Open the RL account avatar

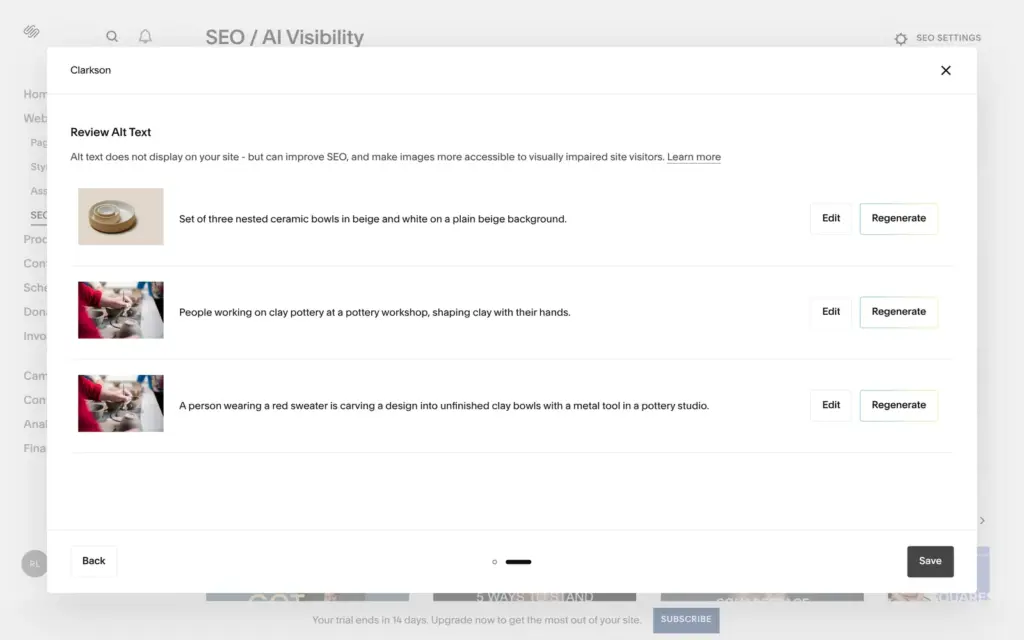point(34,564)
